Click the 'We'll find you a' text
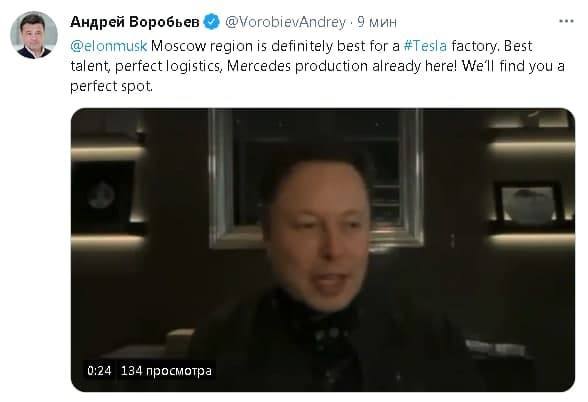588x402 pixels. [513, 66]
